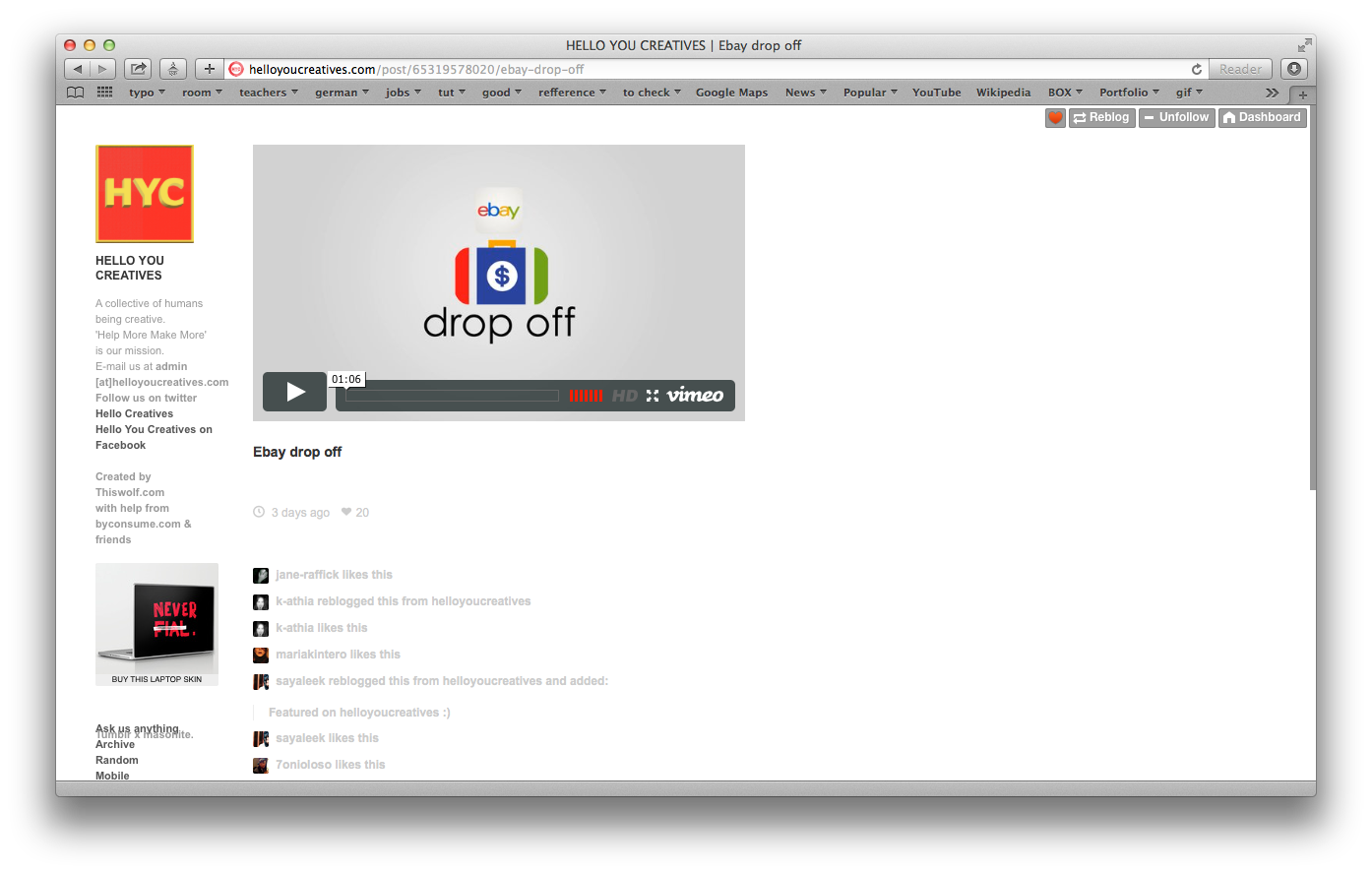The height and width of the screenshot is (874, 1372).
Task: Toggle fullscreen on the Vimeo player
Action: [653, 396]
